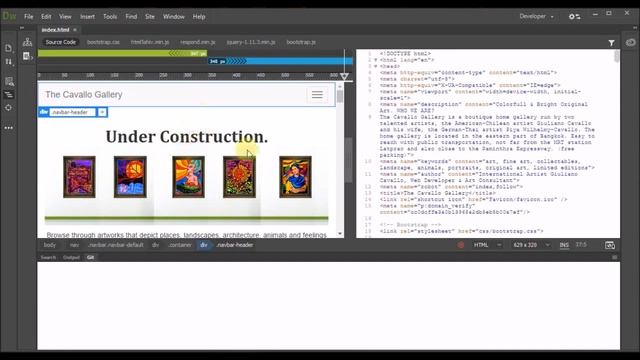Open the bootstrap.js related file
The width and height of the screenshot is (640, 360).
[x=301, y=42]
